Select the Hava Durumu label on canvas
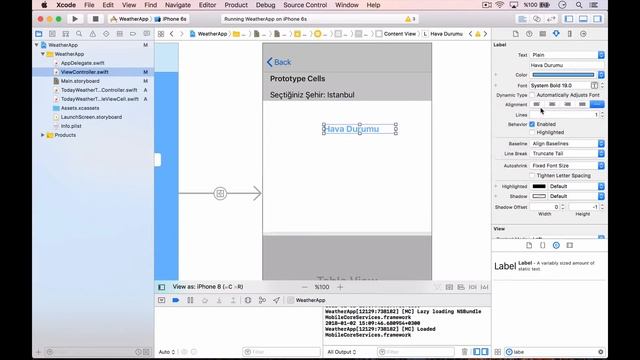Image resolution: width=640 pixels, height=360 pixels. (x=360, y=129)
